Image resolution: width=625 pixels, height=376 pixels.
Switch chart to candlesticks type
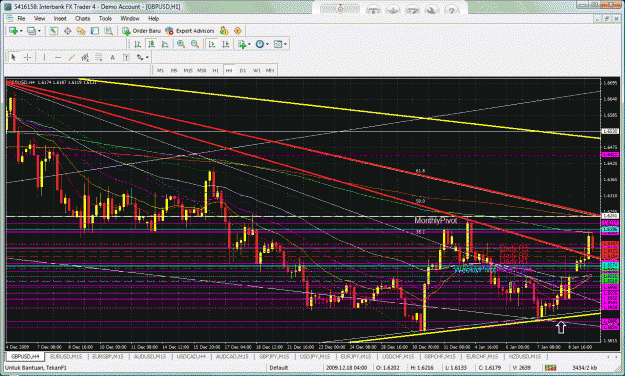click(151, 44)
